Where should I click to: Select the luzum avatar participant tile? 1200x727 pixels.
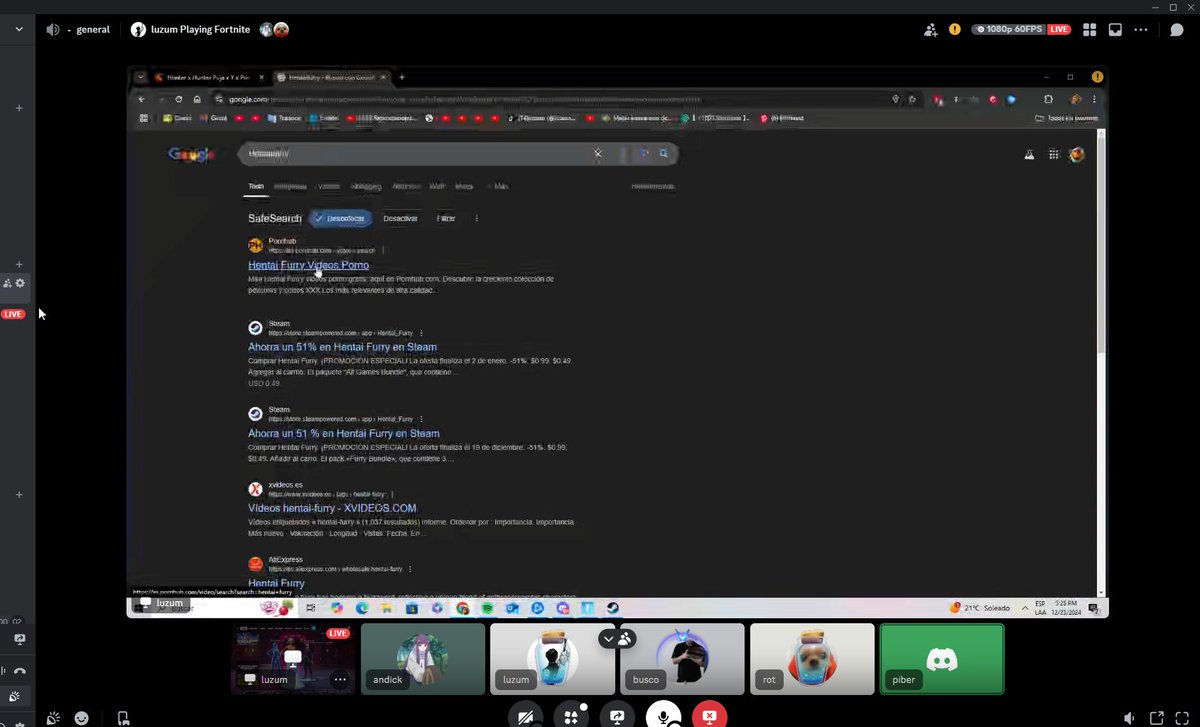coord(552,658)
